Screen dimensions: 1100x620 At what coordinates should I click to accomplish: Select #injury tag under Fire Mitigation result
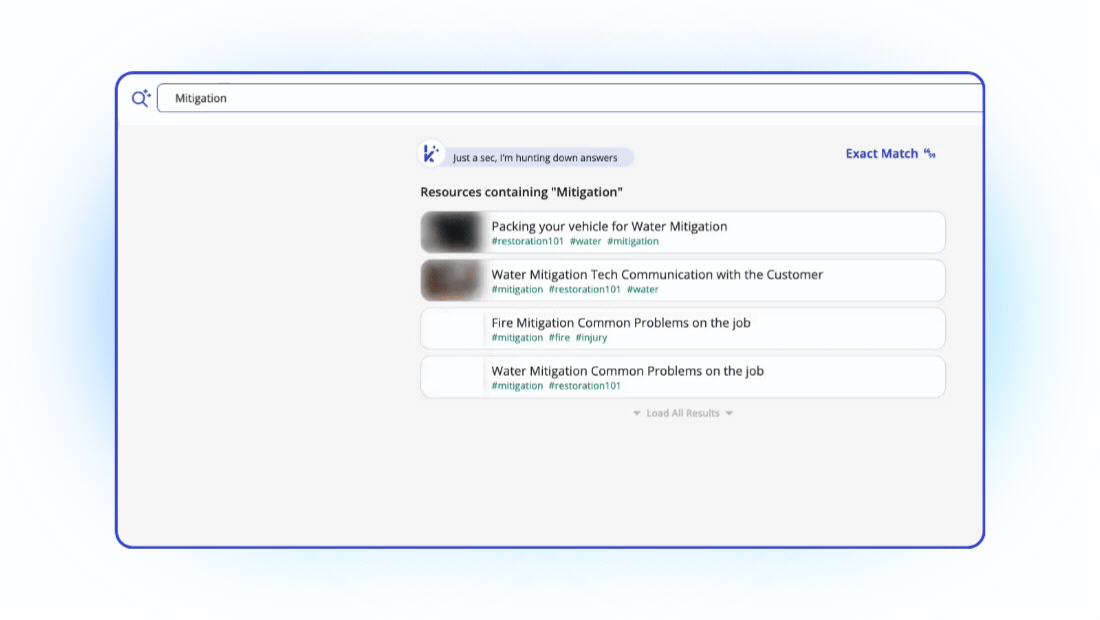(x=591, y=338)
